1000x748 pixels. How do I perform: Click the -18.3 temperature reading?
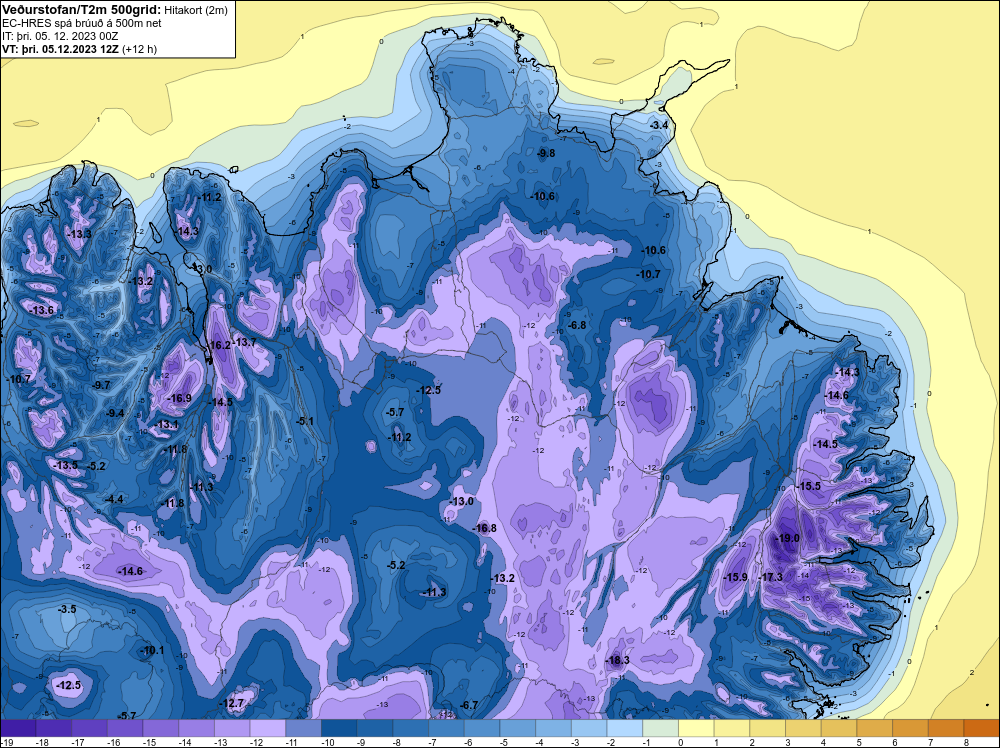(x=617, y=660)
